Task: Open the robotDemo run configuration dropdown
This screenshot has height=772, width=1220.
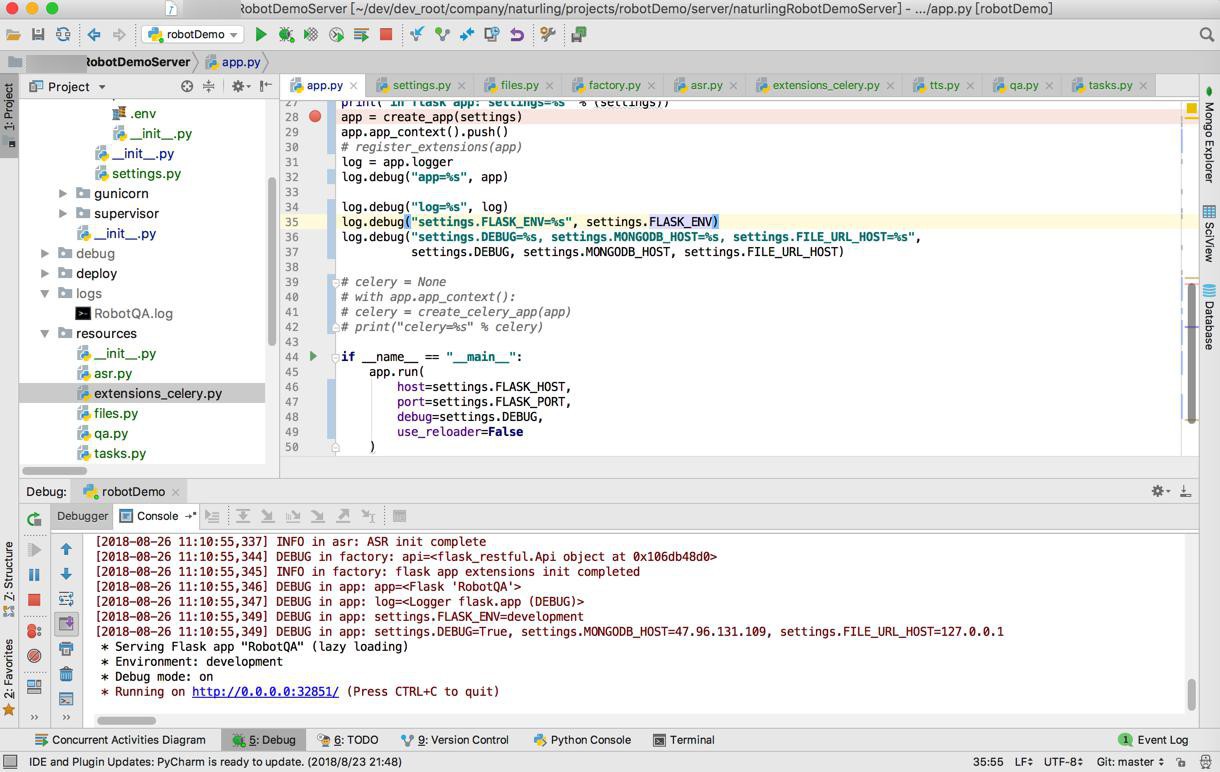Action: pyautogui.click(x=194, y=34)
